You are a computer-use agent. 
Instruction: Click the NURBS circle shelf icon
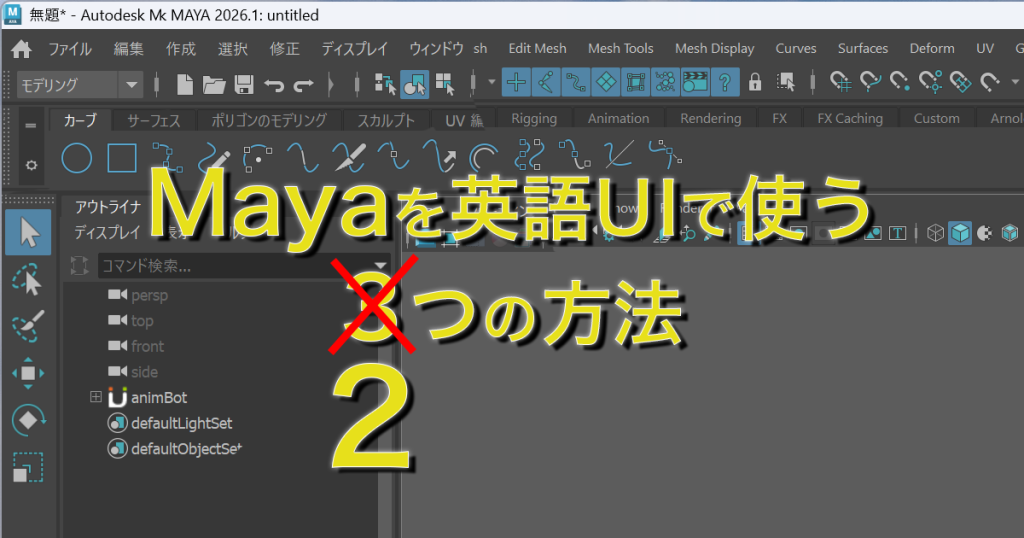[x=77, y=158]
